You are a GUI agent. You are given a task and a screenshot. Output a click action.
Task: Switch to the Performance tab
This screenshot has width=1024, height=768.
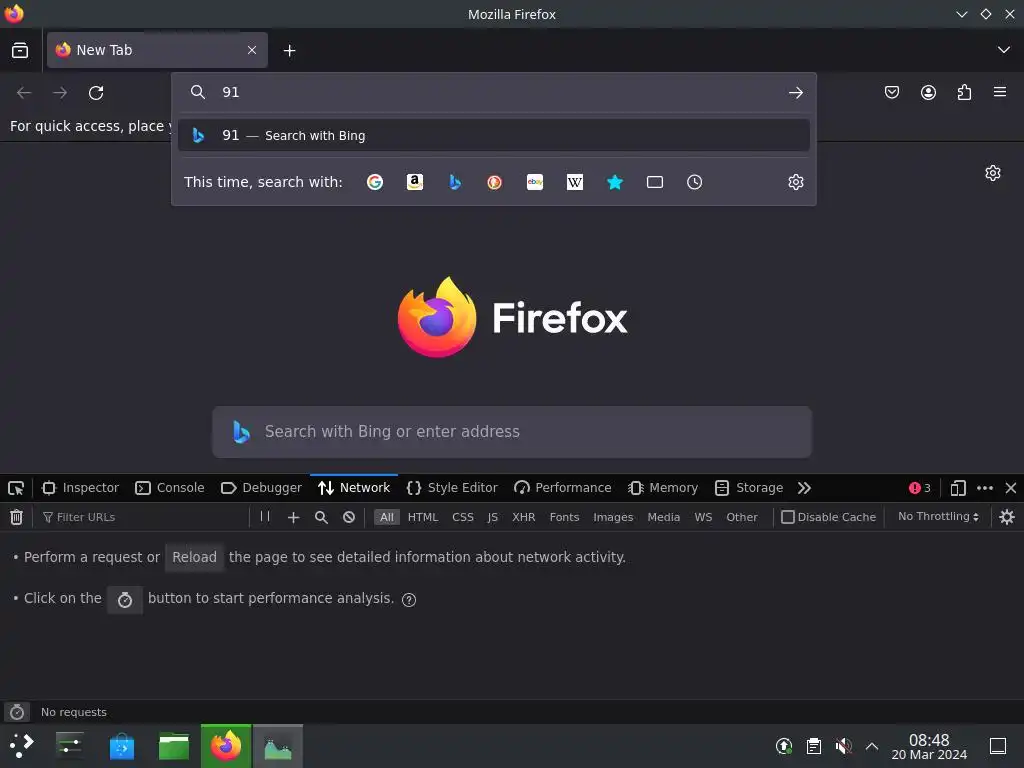coord(562,488)
